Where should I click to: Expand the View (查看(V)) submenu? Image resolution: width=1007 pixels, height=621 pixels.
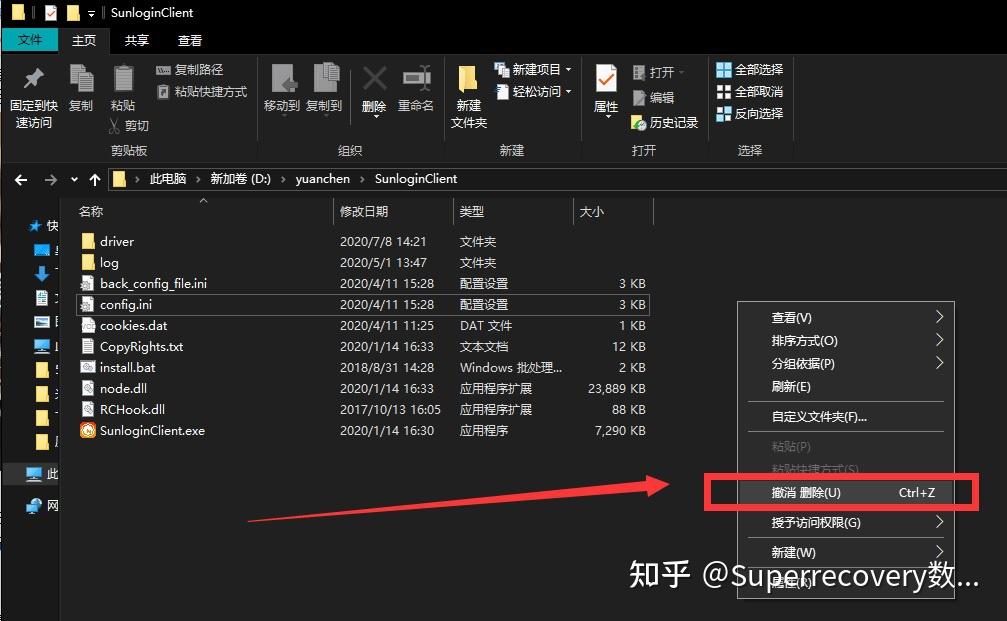pos(846,317)
